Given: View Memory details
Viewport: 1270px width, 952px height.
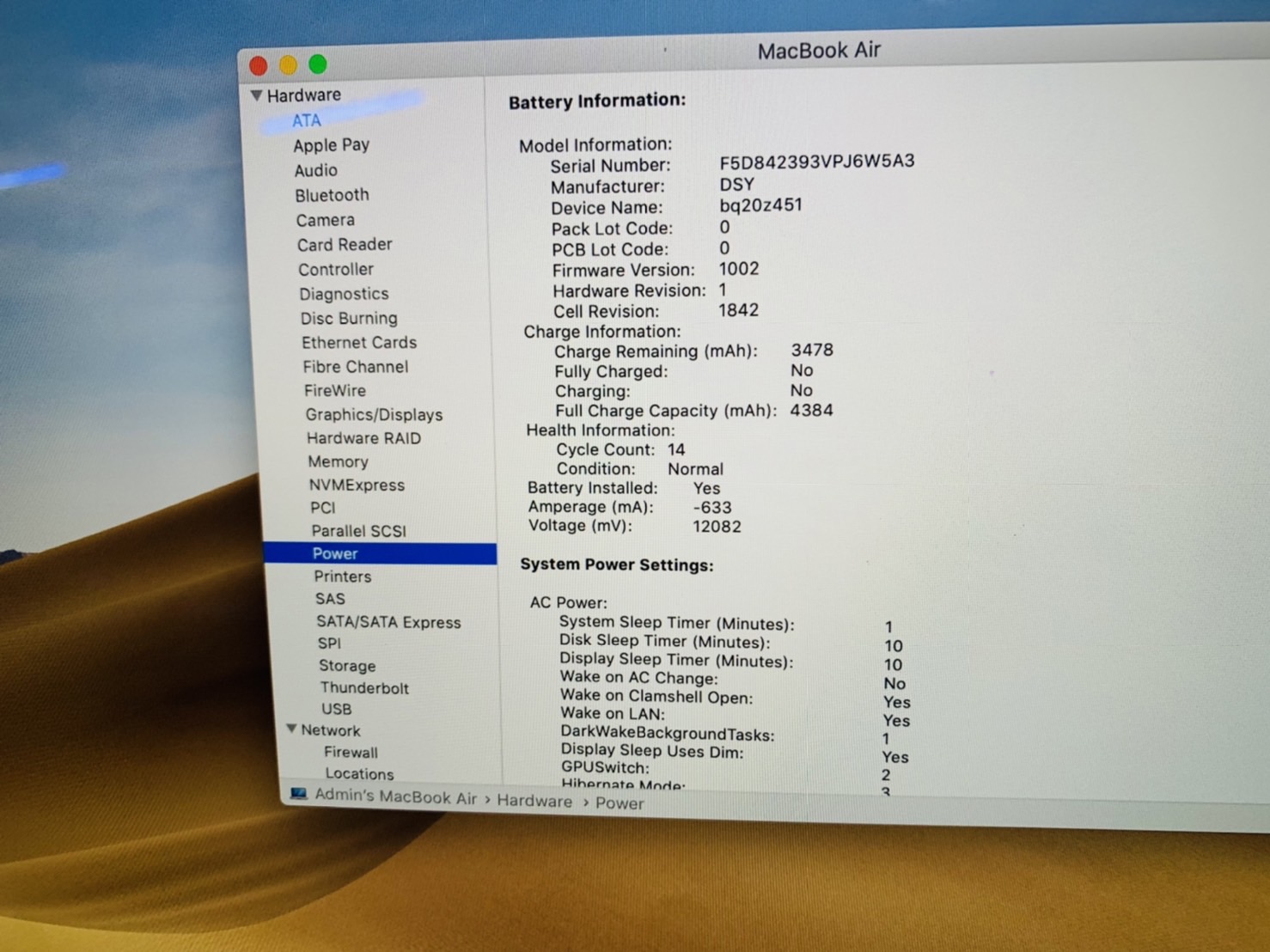Looking at the screenshot, I should coord(338,462).
